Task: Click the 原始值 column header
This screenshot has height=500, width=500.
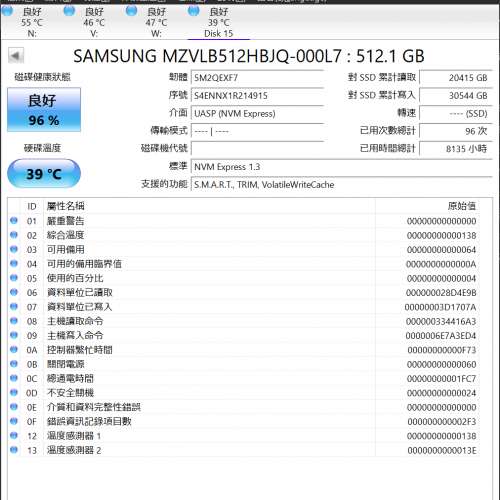Action: [462, 206]
